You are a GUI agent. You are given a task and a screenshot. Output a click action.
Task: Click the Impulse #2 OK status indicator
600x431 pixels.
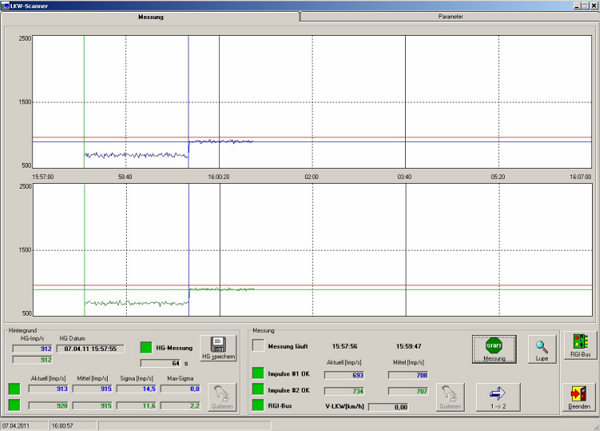tap(259, 390)
